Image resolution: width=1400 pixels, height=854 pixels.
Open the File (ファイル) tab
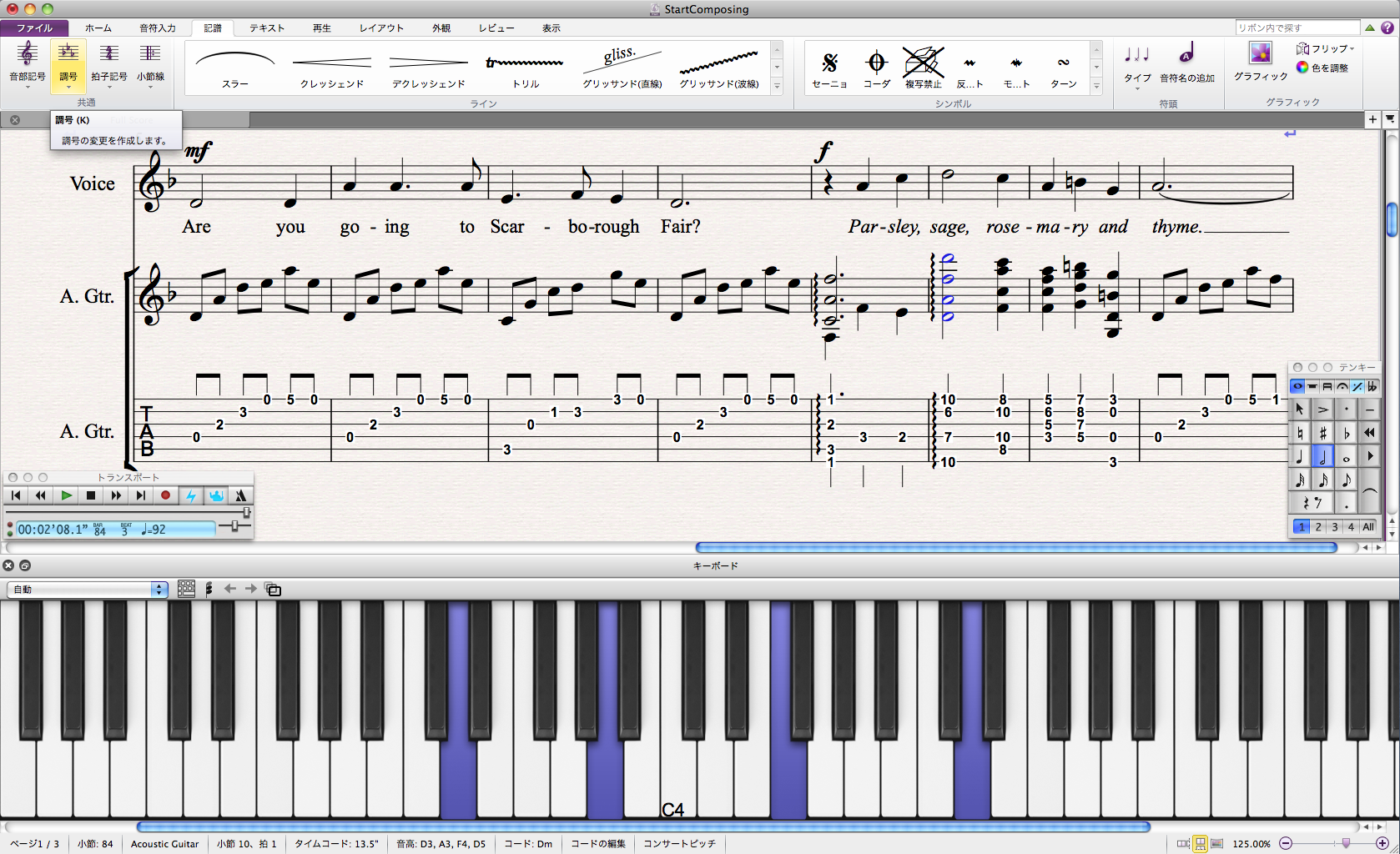(35, 28)
